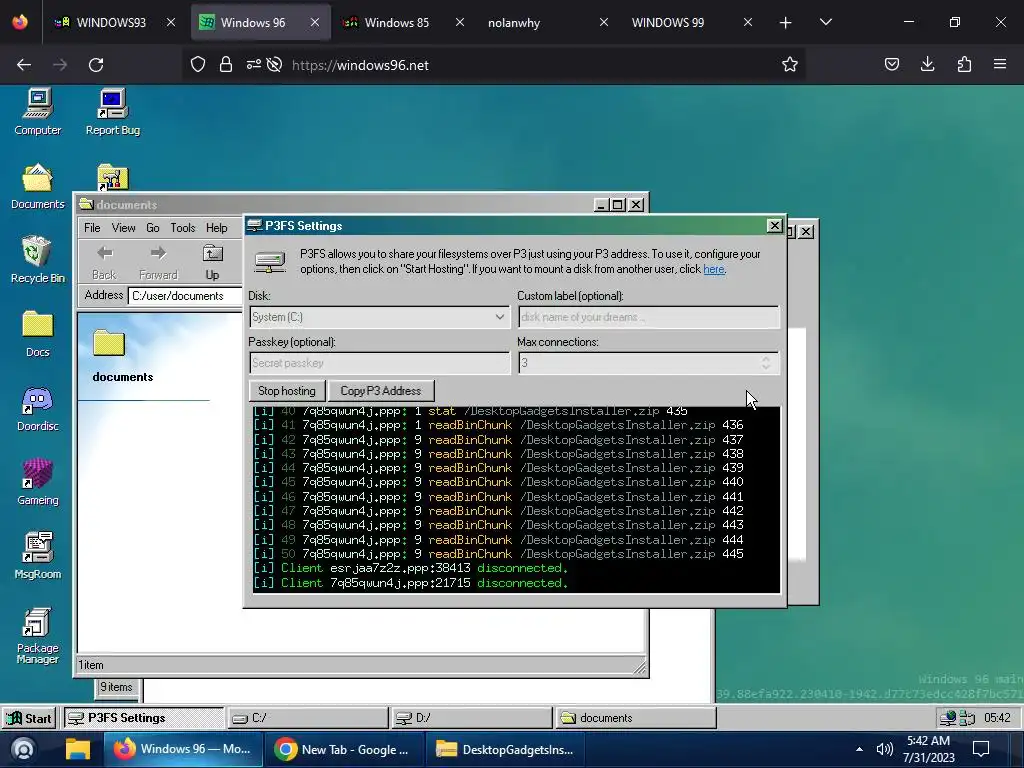Viewport: 1024px width, 768px height.
Task: Click the Firefox back navigation arrow
Action: (24, 65)
